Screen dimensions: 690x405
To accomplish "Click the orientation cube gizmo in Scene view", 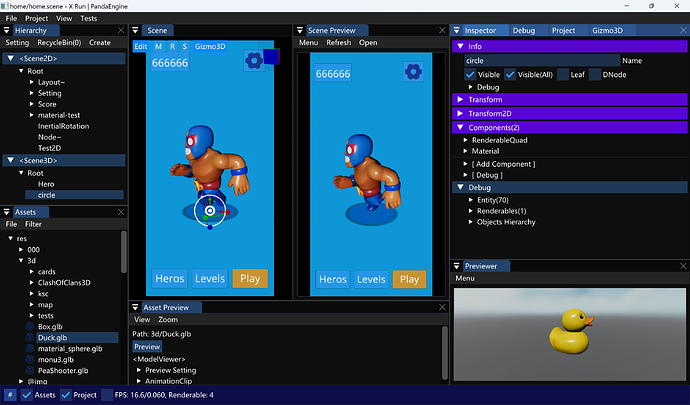I will click(x=272, y=56).
